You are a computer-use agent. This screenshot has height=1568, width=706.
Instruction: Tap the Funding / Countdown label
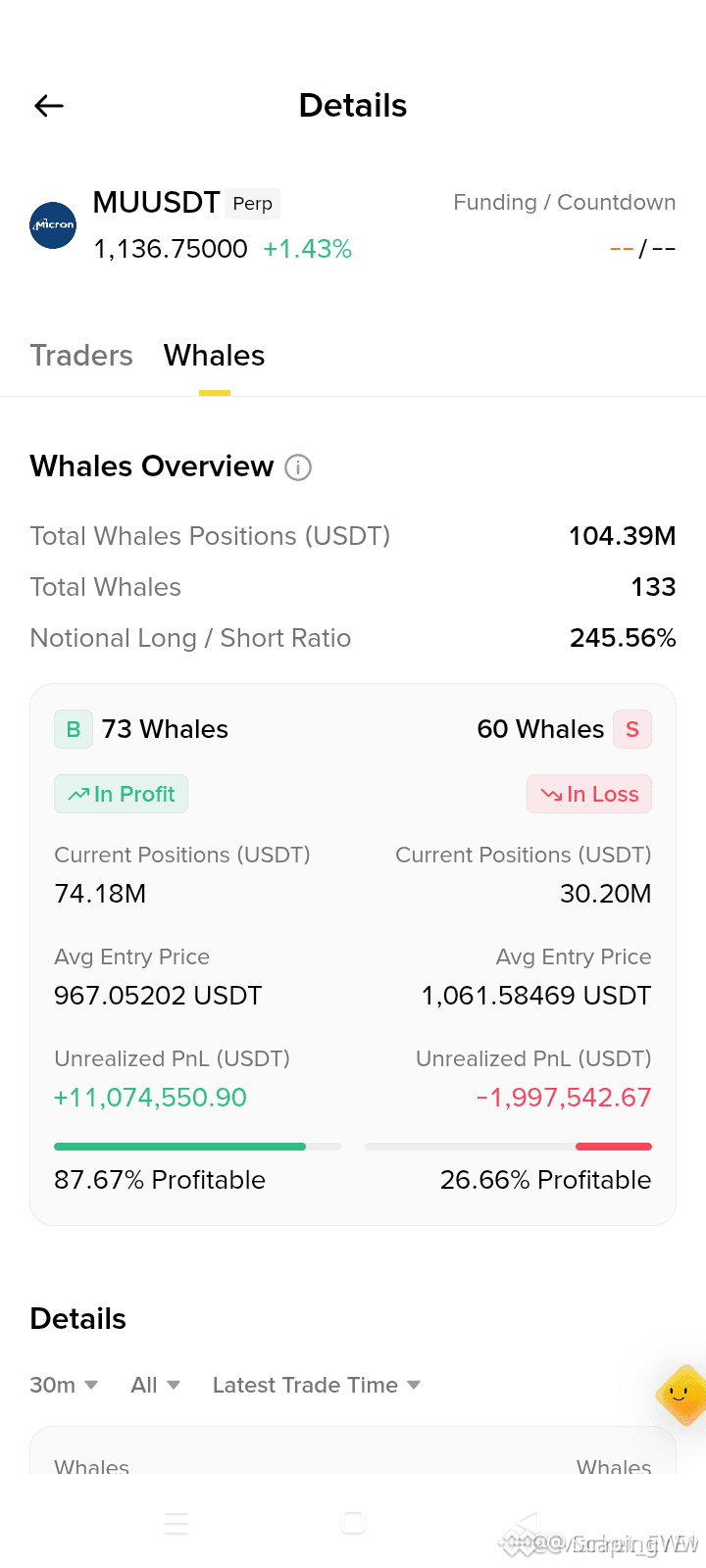[565, 202]
